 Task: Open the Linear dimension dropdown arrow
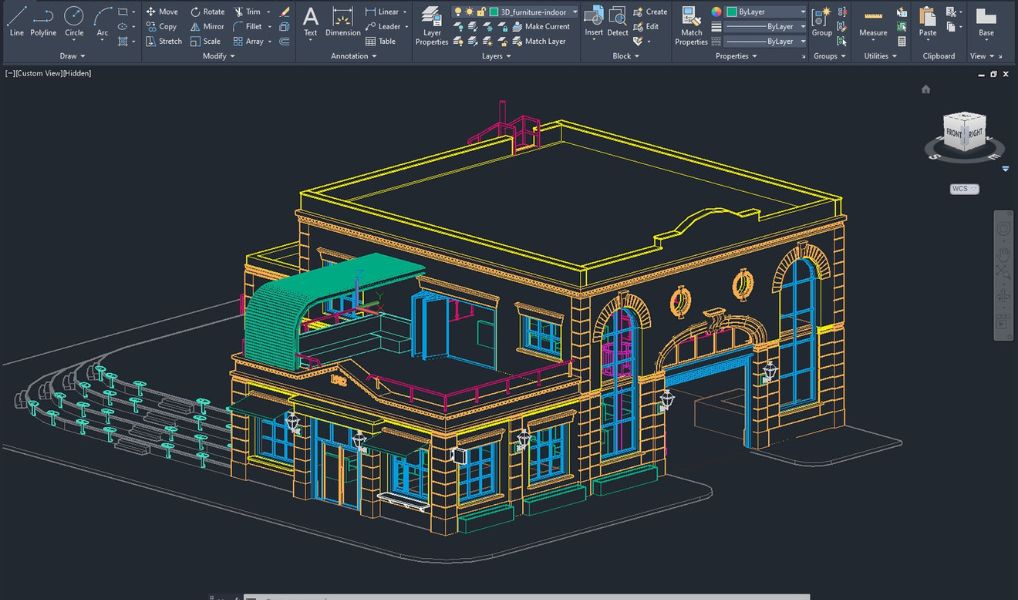(x=405, y=12)
